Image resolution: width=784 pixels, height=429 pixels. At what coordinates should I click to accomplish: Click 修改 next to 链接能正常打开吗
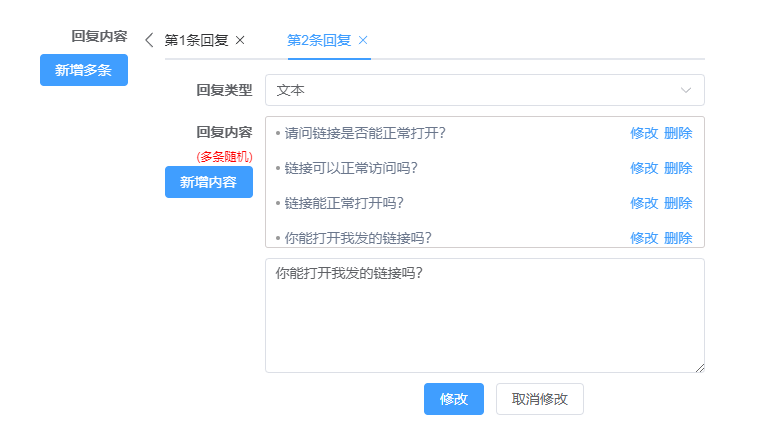(x=644, y=203)
